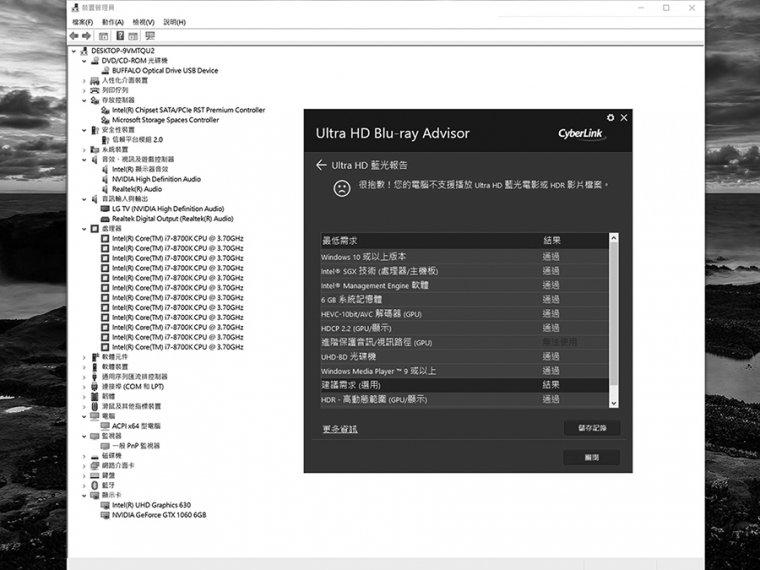Collapse the DVD/CD-ROM 光碟機 category
Screen dimensions: 760x570
85,61
